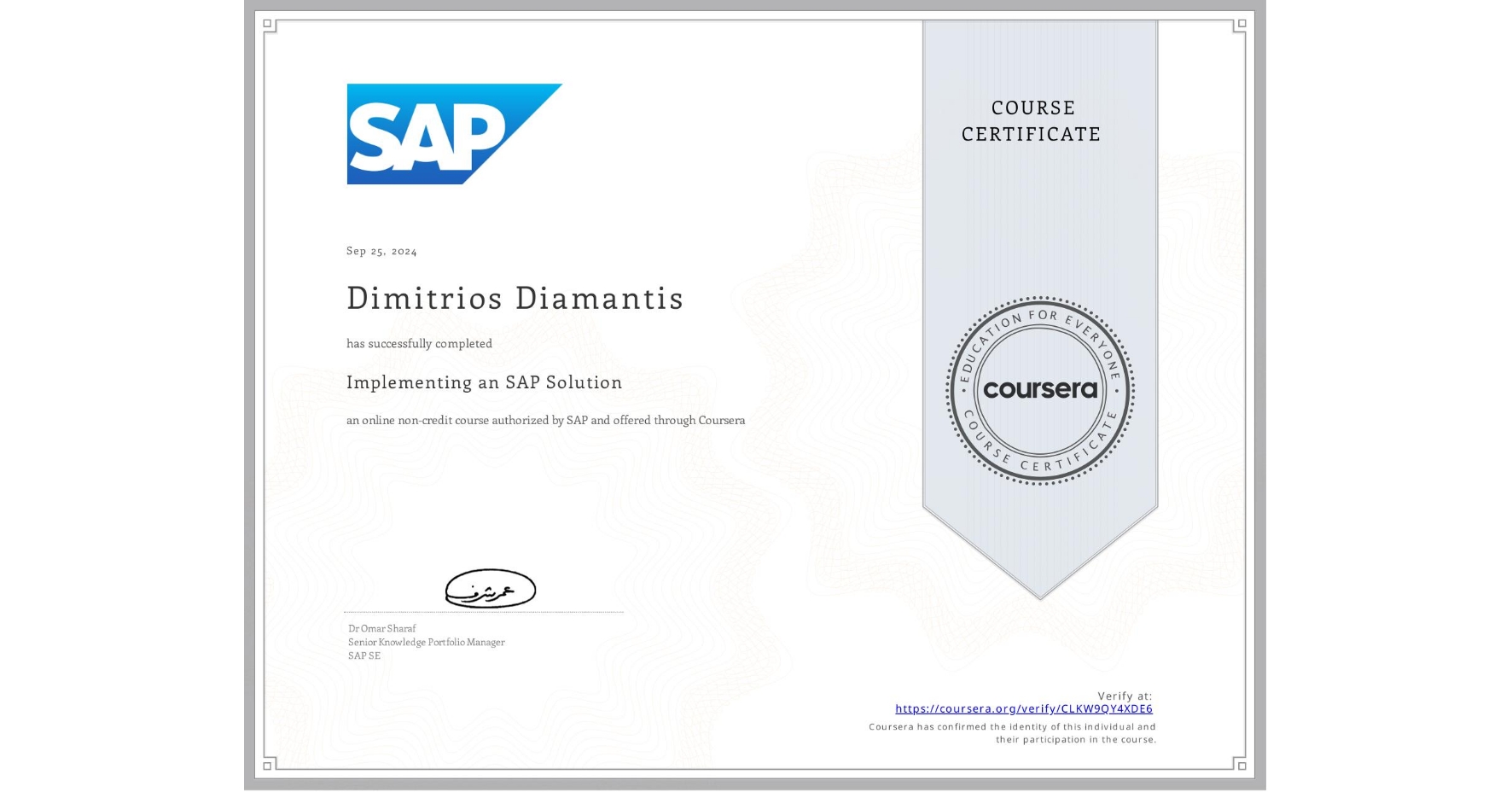Click the 'Verify at:' label text

coord(1123,695)
